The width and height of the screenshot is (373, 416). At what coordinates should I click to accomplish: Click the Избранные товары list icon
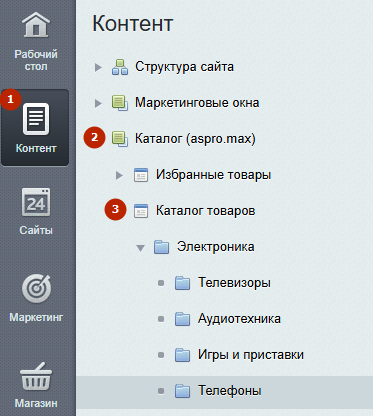(x=141, y=175)
